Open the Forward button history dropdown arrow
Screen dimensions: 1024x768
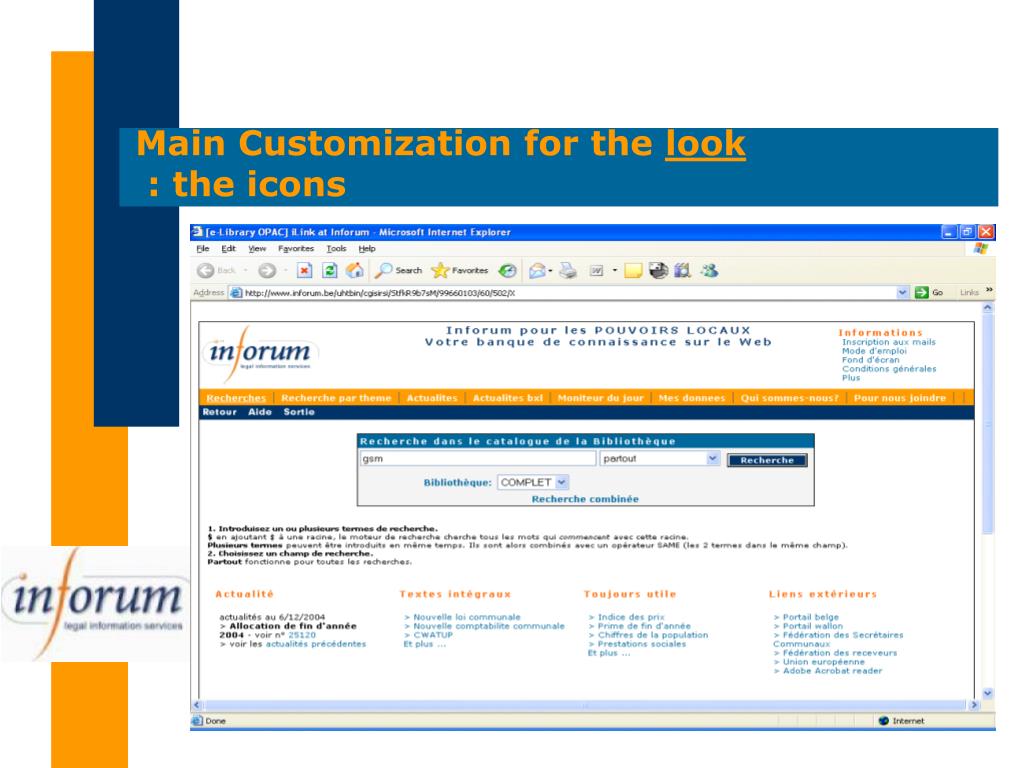(285, 270)
